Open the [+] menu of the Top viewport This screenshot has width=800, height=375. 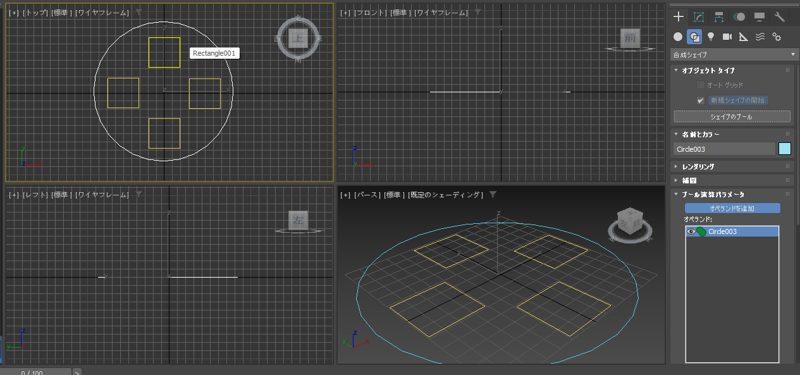coord(14,12)
